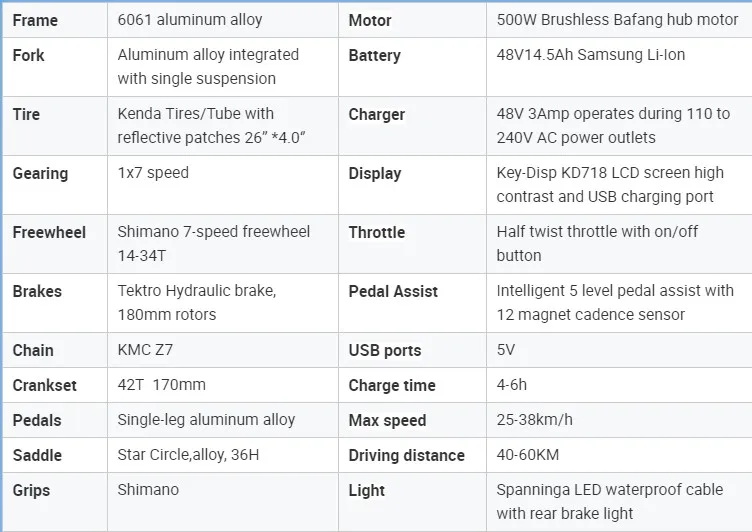Click the Frame label cell
Viewport: 752px width, 532px height.
35,20
